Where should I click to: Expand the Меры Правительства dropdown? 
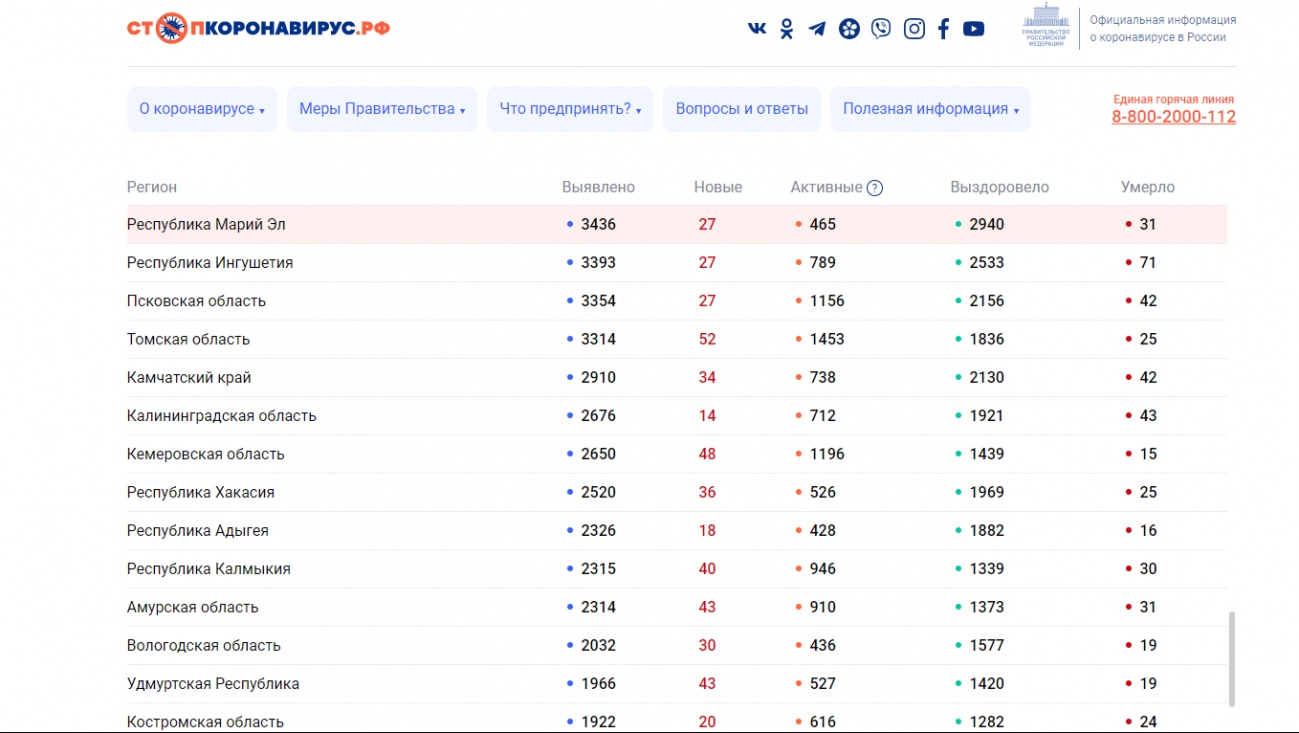click(382, 109)
